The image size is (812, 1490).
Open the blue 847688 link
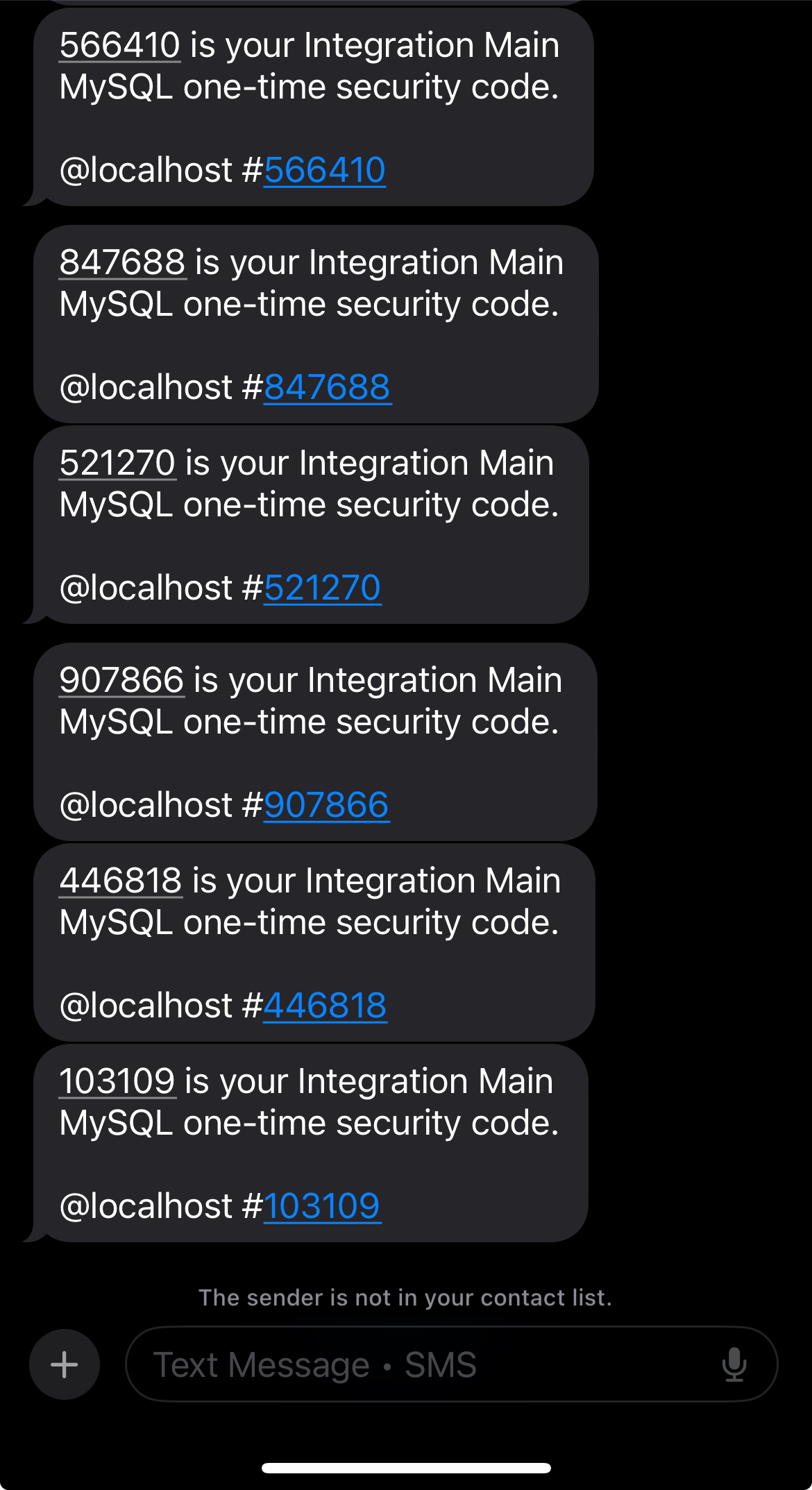coord(327,387)
